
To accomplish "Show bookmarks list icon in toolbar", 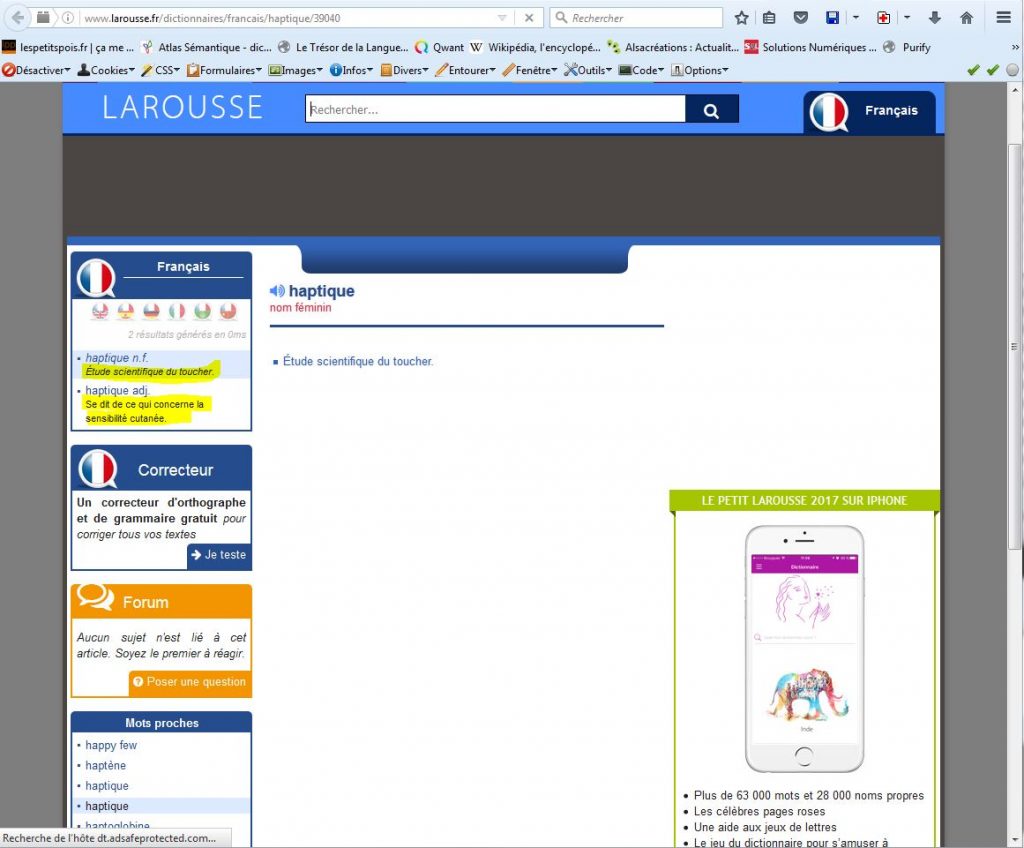I will [769, 18].
